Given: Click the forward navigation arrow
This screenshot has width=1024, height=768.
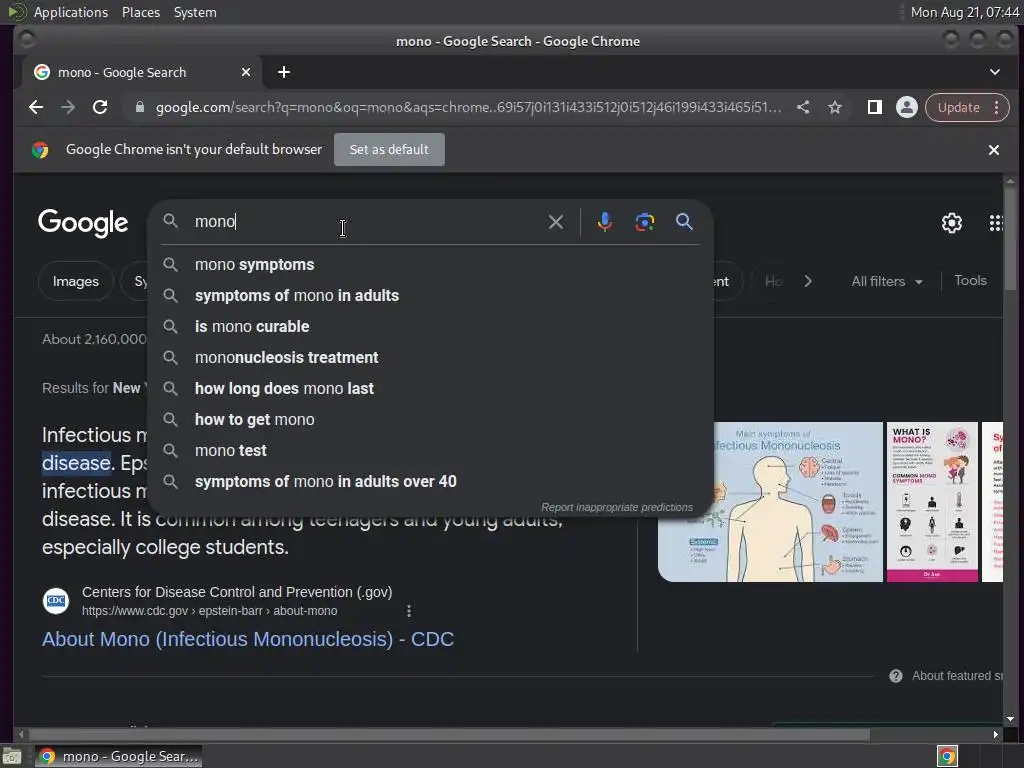Looking at the screenshot, I should [68, 107].
